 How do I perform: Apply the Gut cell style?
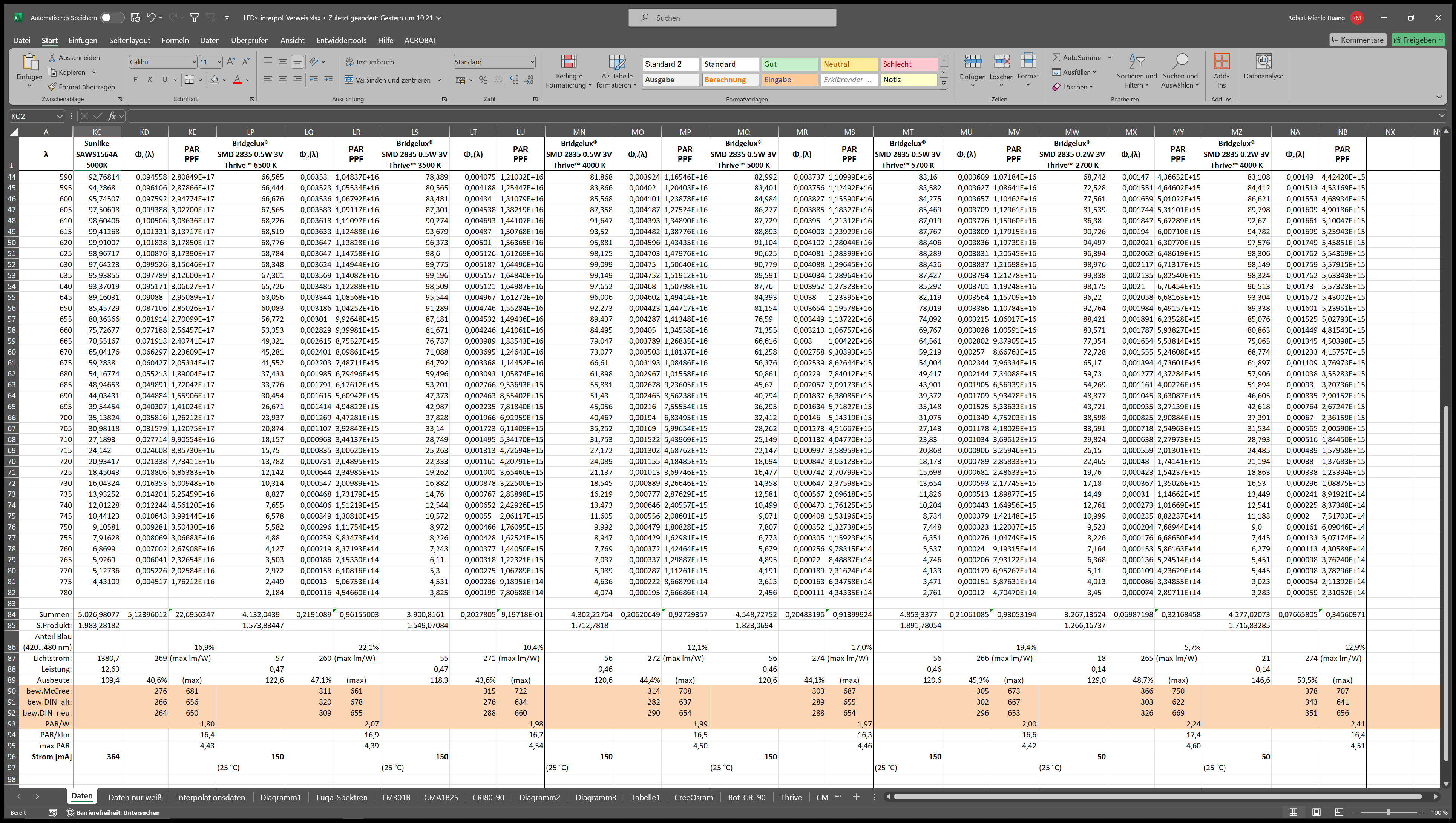pyautogui.click(x=789, y=64)
